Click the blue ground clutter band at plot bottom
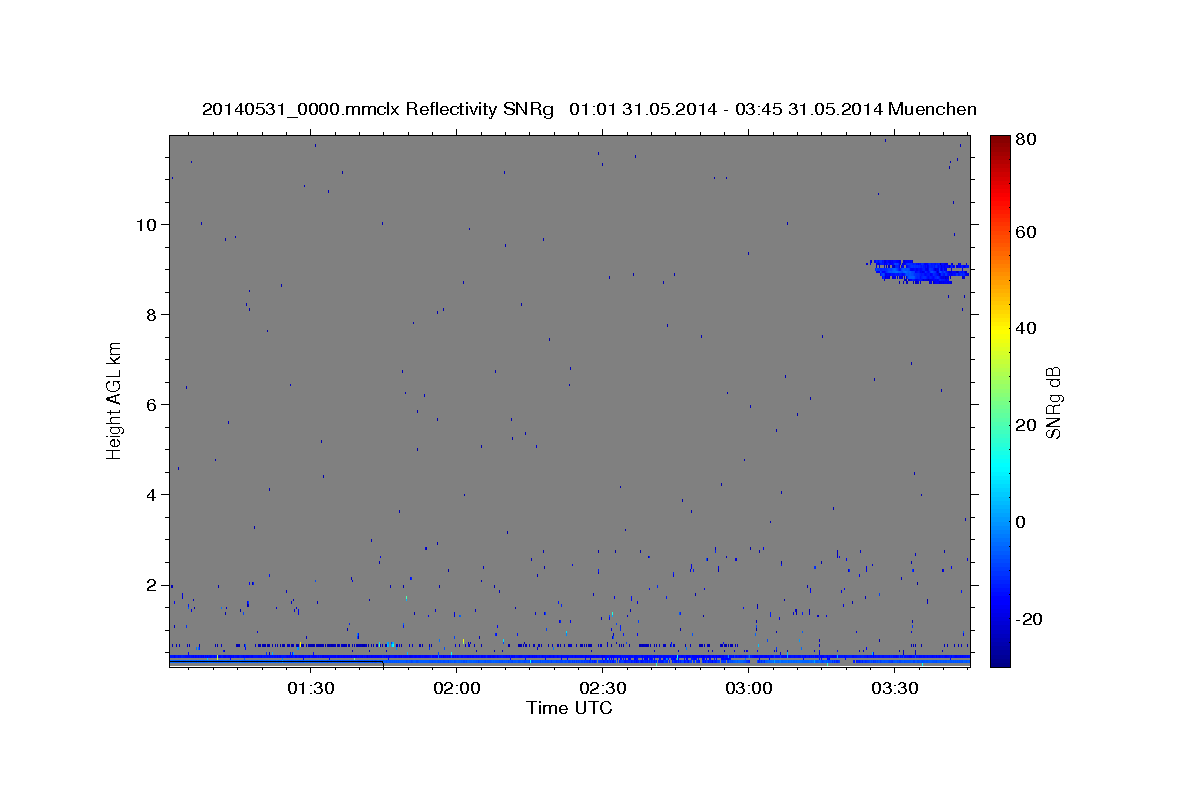This screenshot has height=800, width=1200. (569, 660)
